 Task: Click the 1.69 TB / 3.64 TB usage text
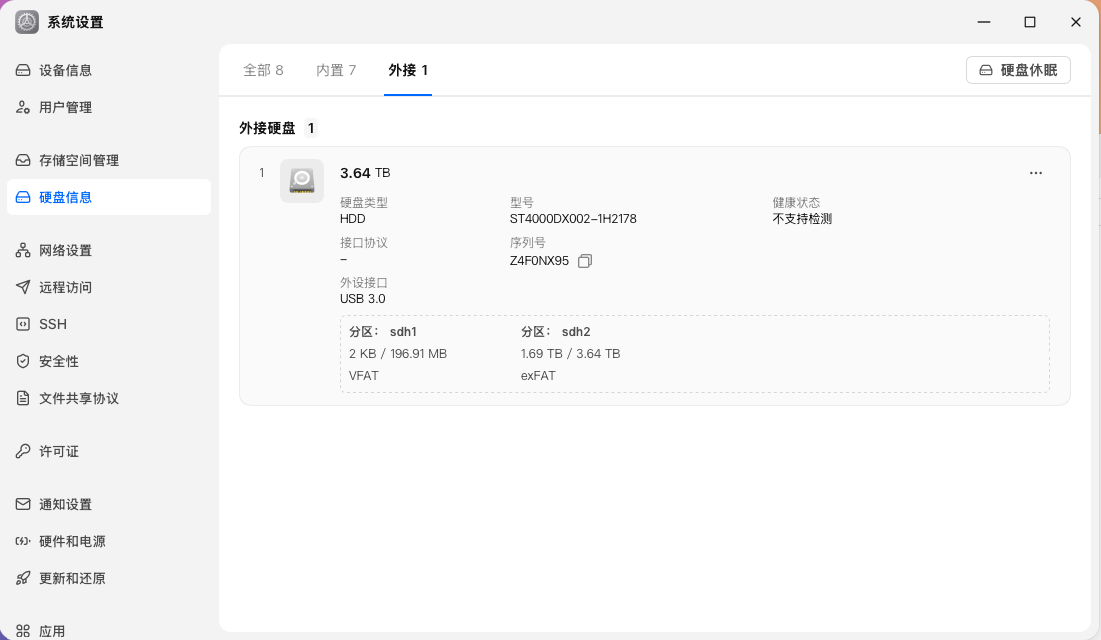[x=570, y=353]
